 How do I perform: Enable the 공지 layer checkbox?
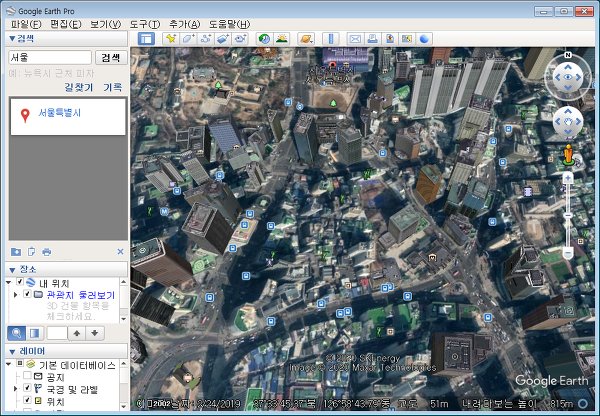27,375
